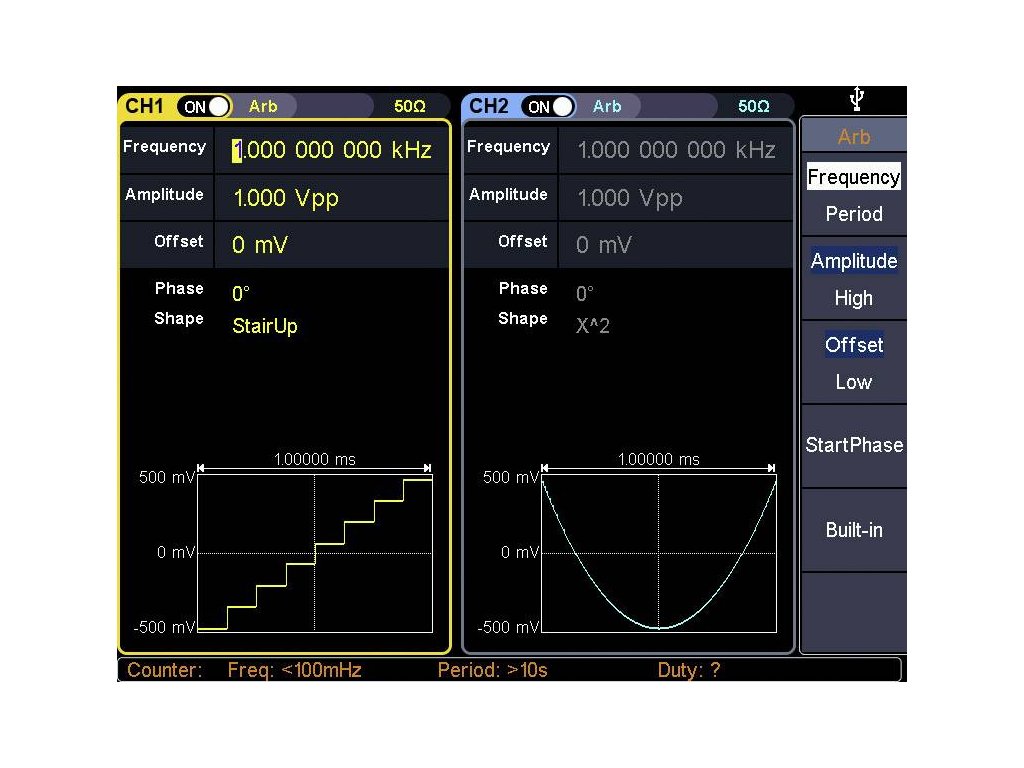
Task: Edit the CH1 frequency value field
Action: (x=332, y=150)
